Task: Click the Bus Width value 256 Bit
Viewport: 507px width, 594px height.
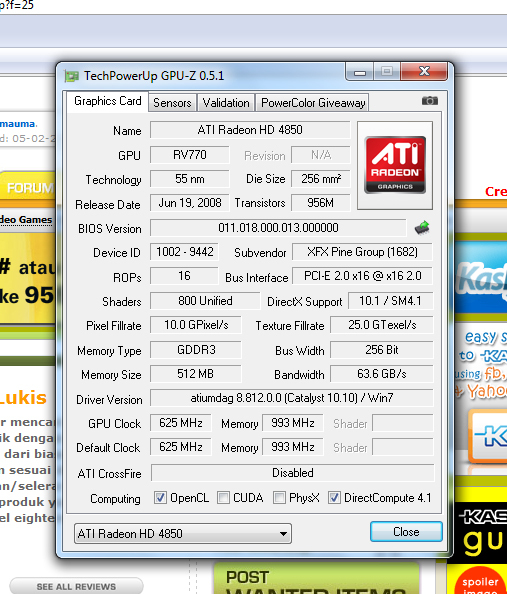Action: [x=382, y=350]
